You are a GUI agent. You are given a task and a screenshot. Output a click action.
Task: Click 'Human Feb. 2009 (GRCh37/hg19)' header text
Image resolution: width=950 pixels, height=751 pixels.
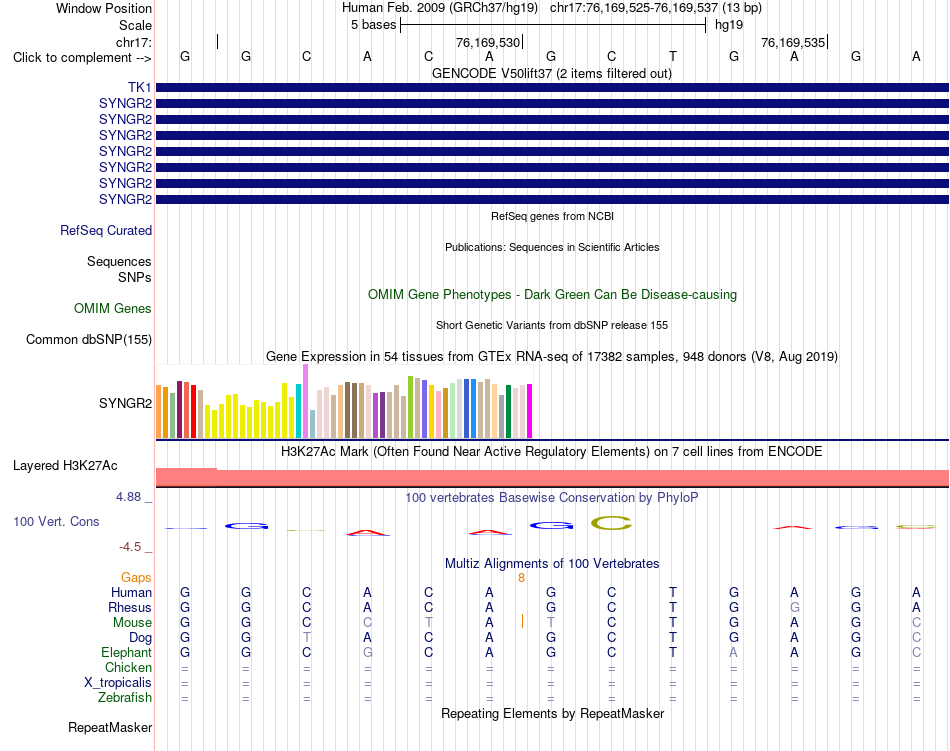click(x=440, y=8)
